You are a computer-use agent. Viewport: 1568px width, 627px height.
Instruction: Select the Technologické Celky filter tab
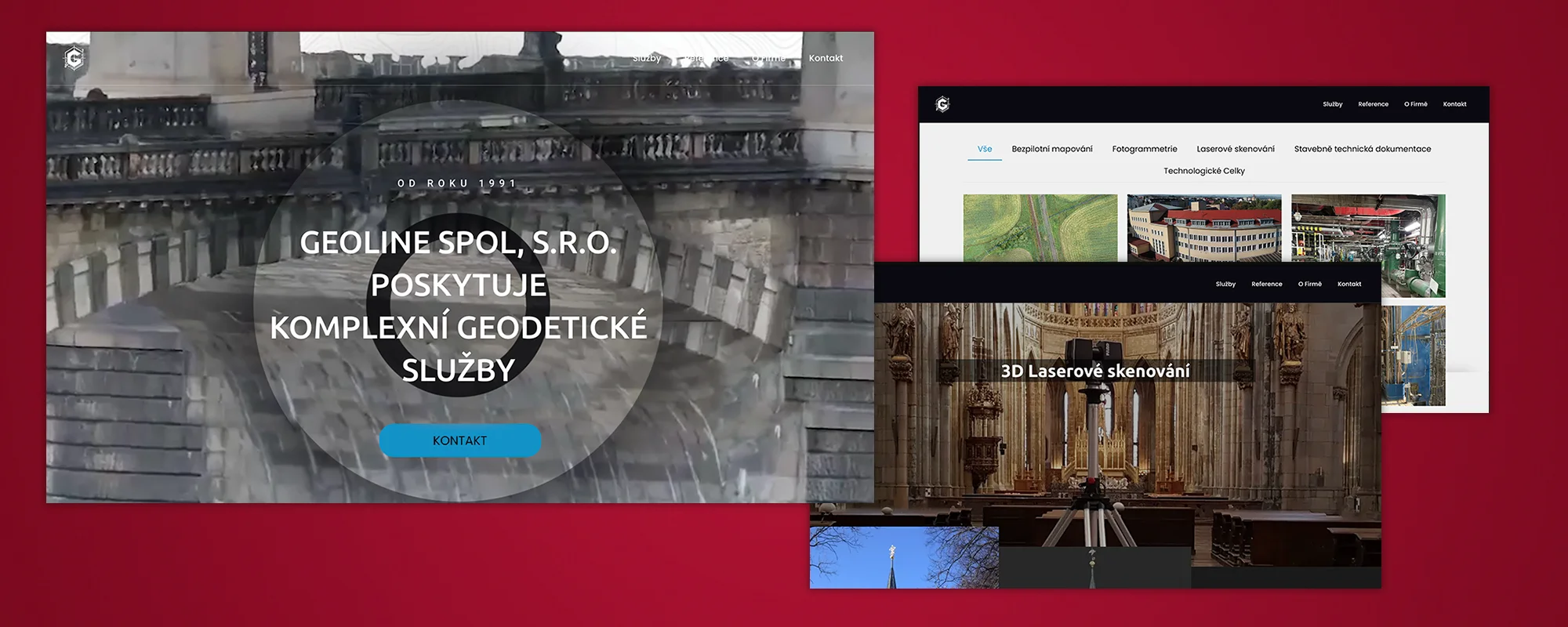pos(1204,171)
